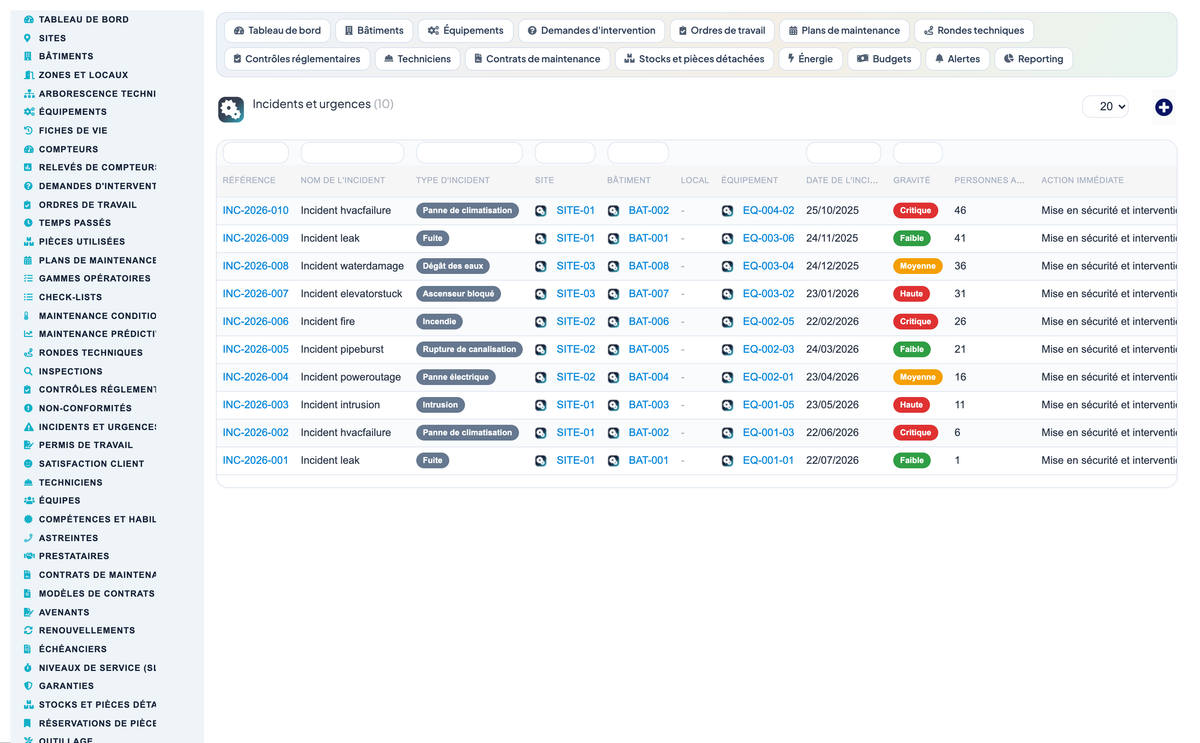The height and width of the screenshot is (743, 1200).
Task: Click the Référence column filter field
Action: (x=256, y=153)
